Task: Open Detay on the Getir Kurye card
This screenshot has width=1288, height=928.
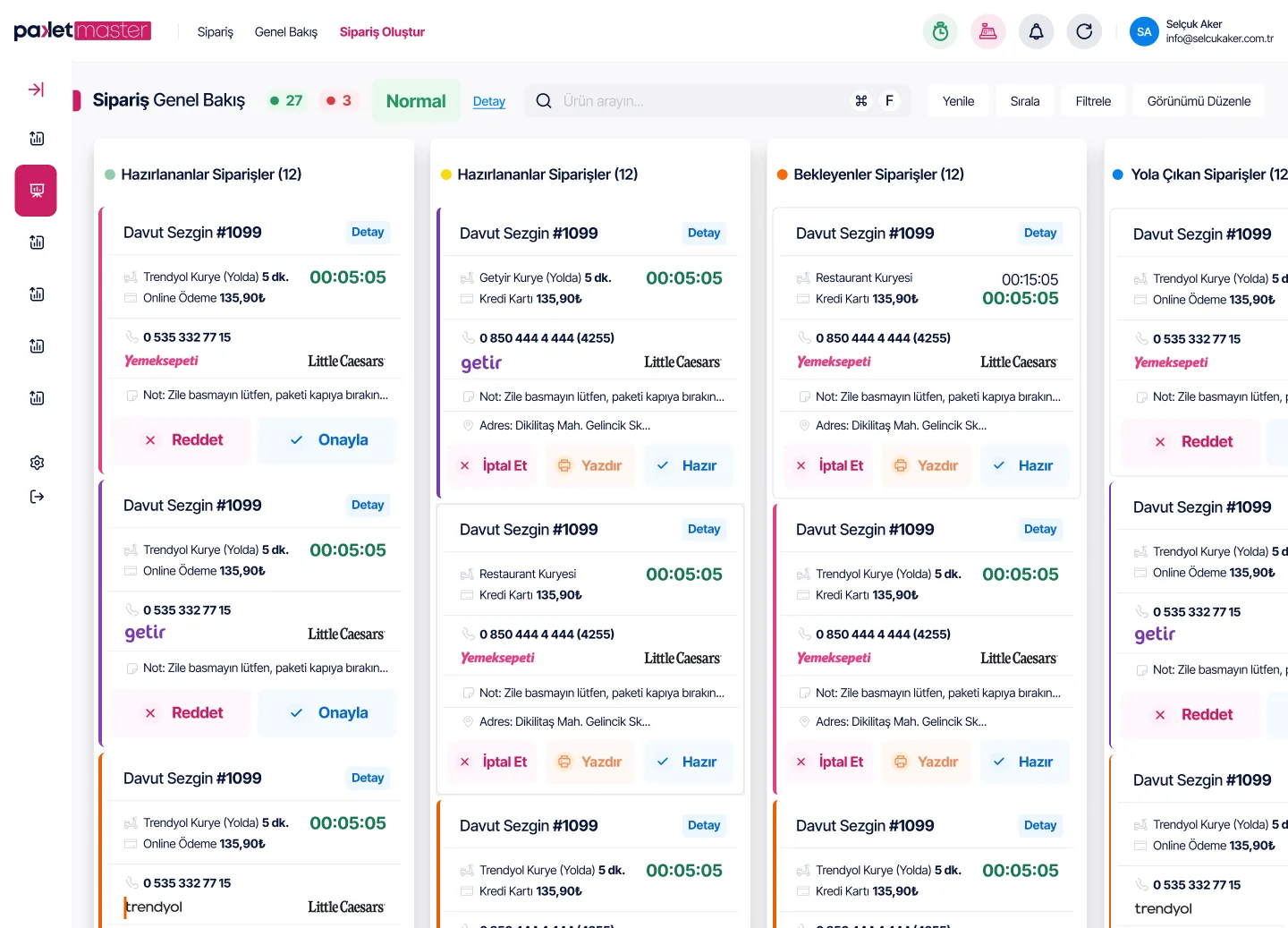Action: pyautogui.click(x=704, y=233)
